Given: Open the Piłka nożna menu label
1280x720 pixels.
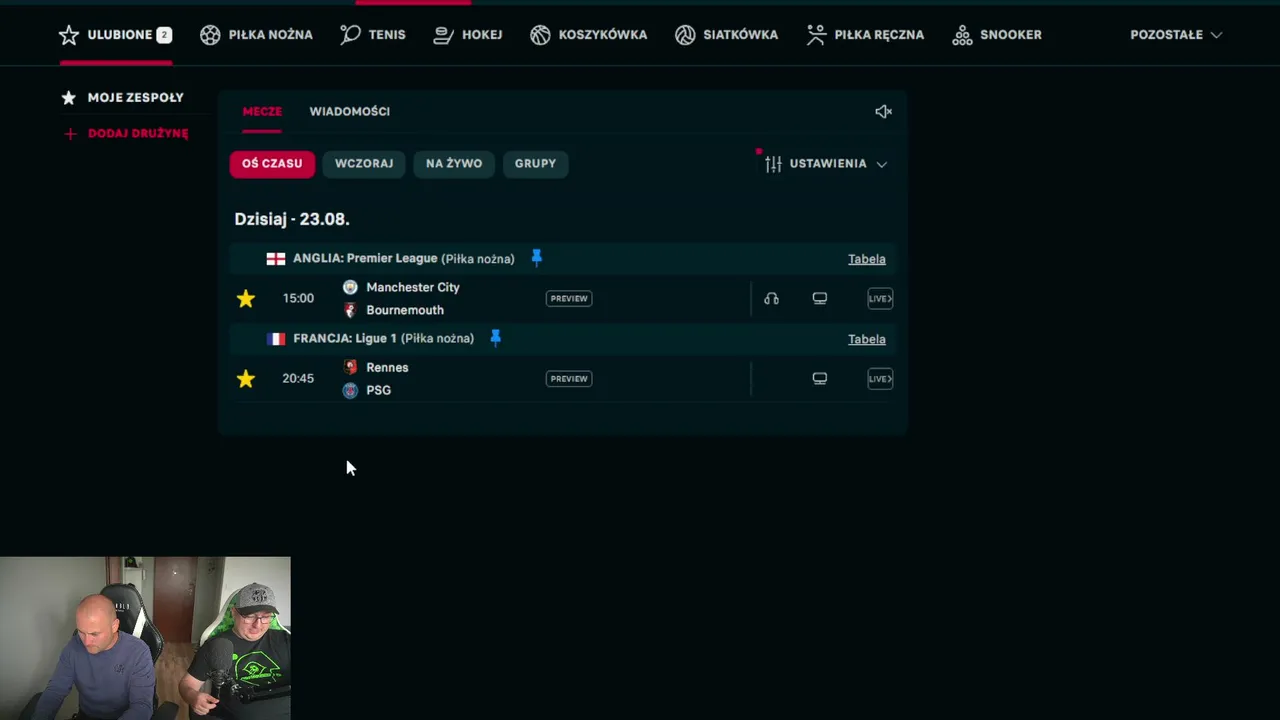Looking at the screenshot, I should pyautogui.click(x=271, y=35).
